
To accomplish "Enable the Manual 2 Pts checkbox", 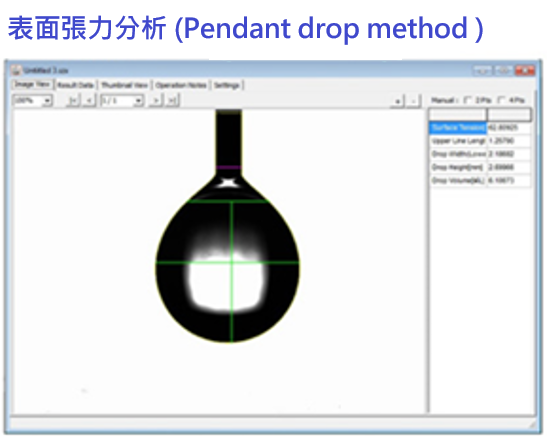I will (x=468, y=100).
